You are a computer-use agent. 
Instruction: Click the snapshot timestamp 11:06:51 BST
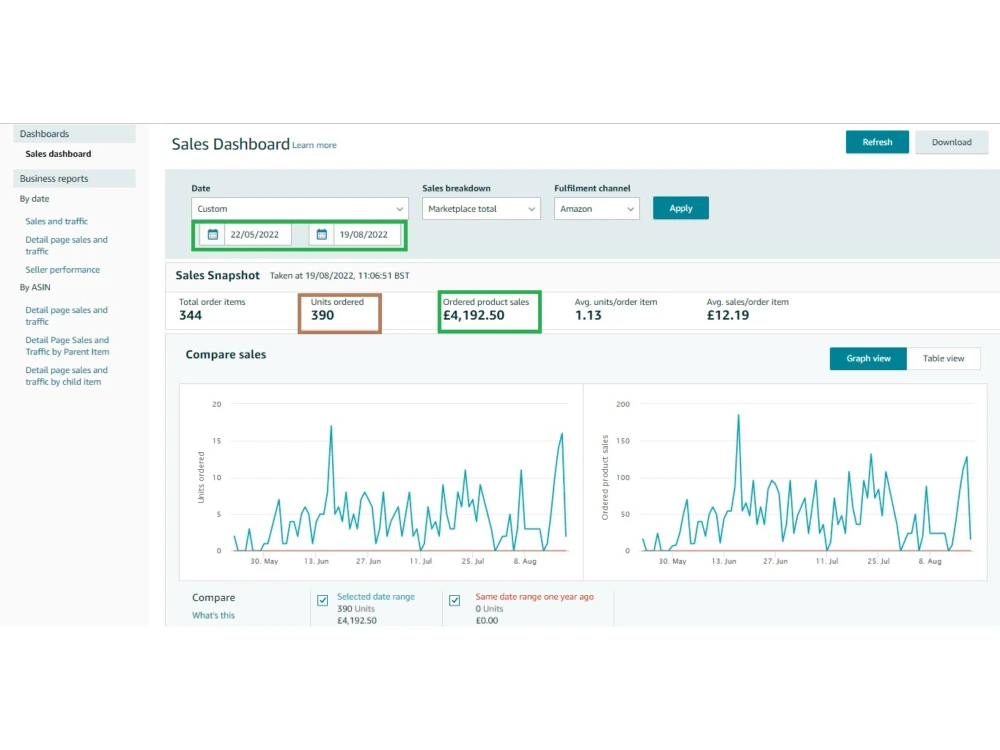point(384,276)
